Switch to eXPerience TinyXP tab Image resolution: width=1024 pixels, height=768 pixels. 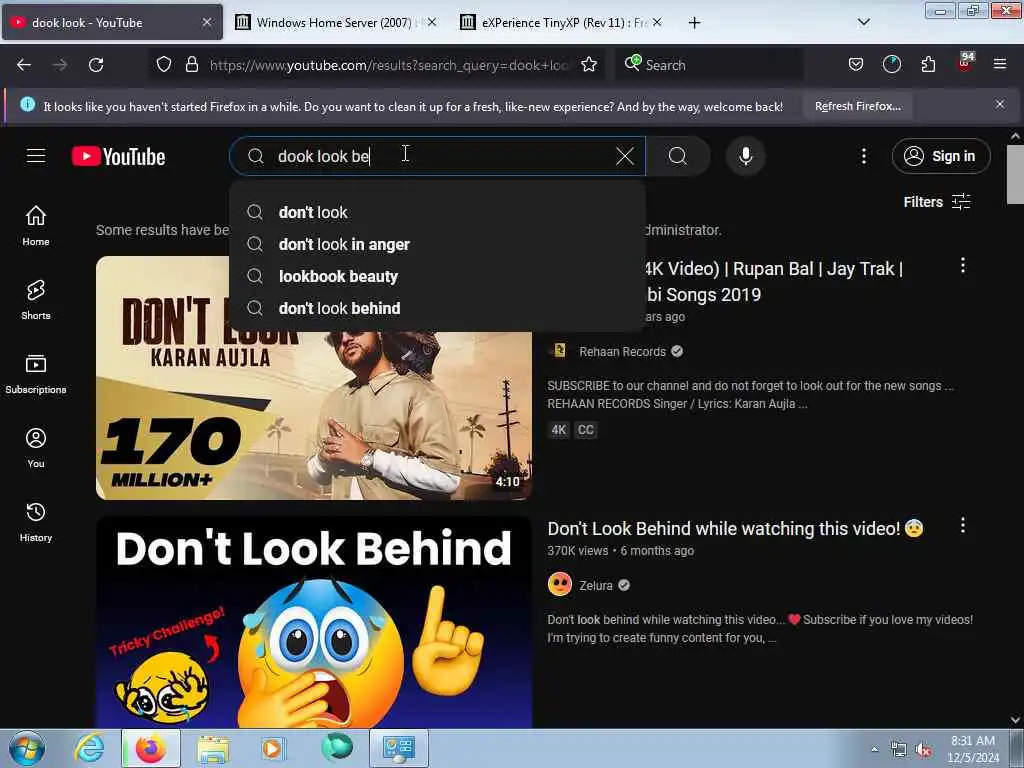click(558, 22)
